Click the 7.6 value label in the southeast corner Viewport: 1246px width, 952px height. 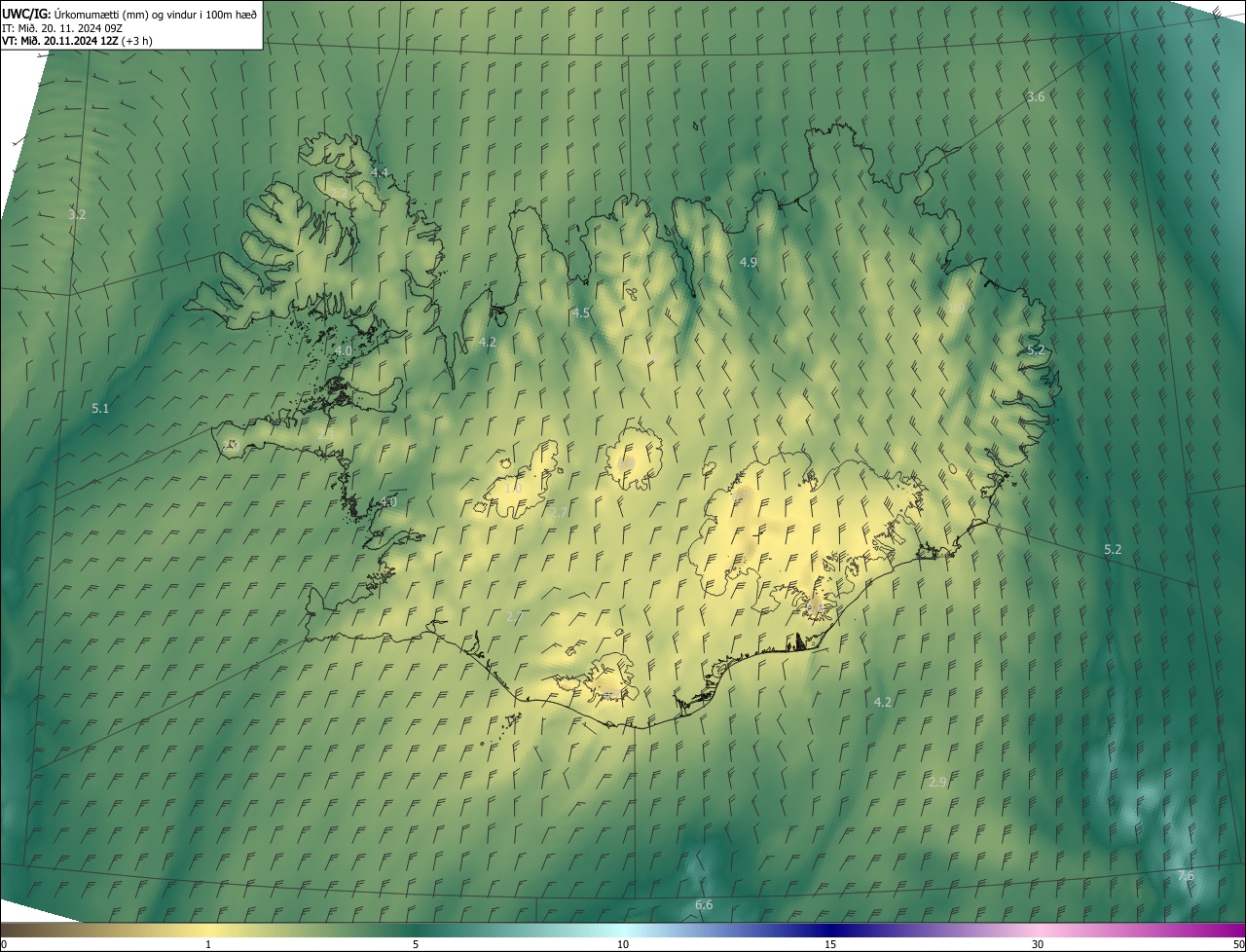click(1185, 876)
